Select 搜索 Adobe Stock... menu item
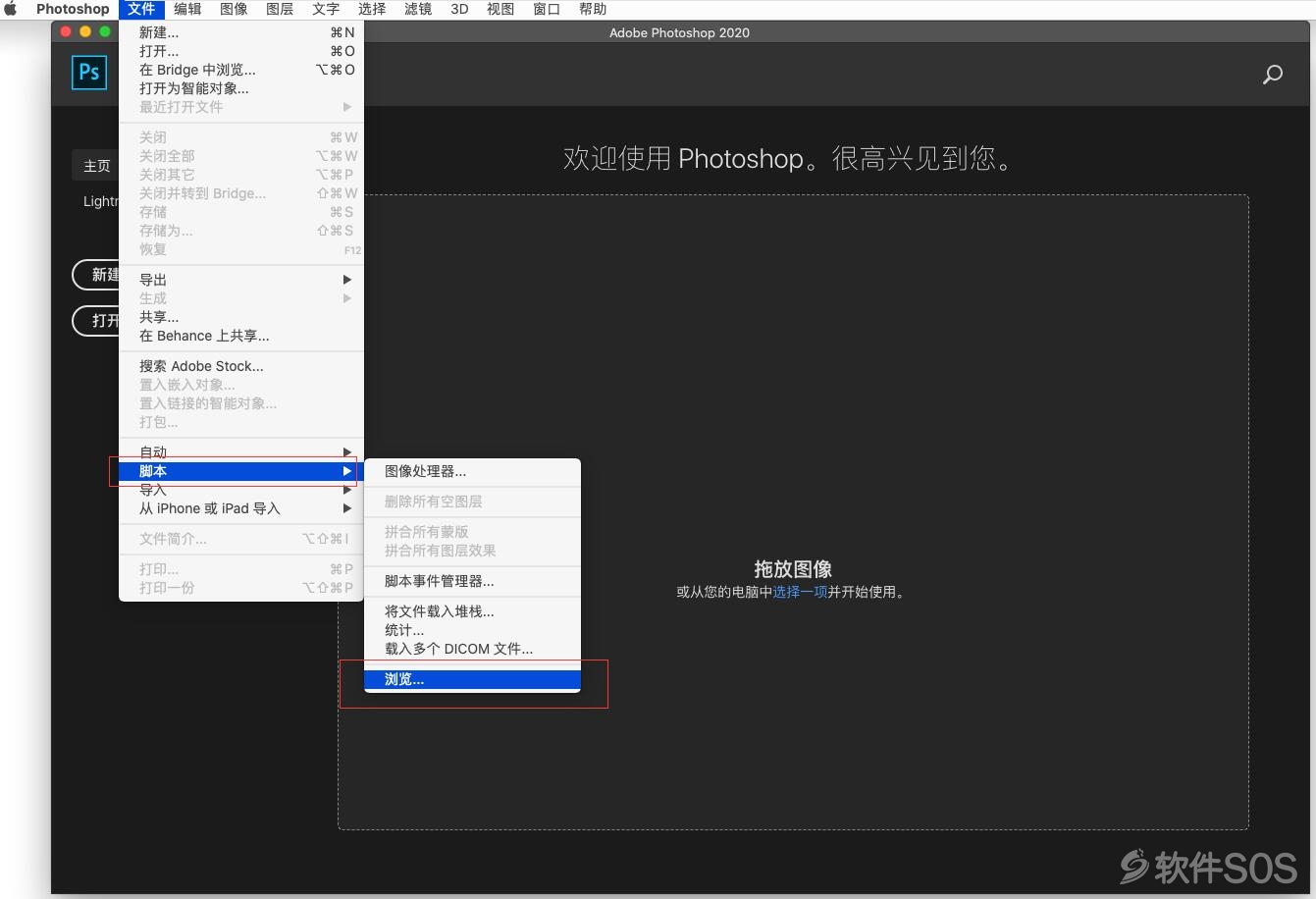The width and height of the screenshot is (1316, 899). (241, 366)
